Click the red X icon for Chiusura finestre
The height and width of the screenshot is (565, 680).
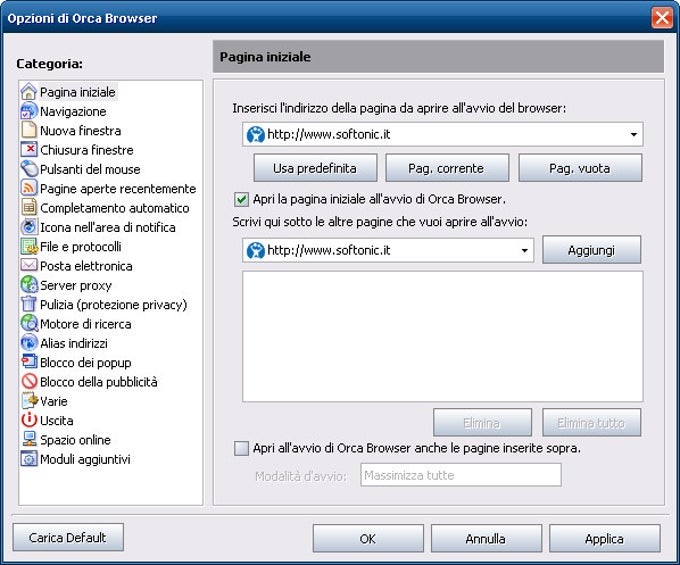pos(29,150)
